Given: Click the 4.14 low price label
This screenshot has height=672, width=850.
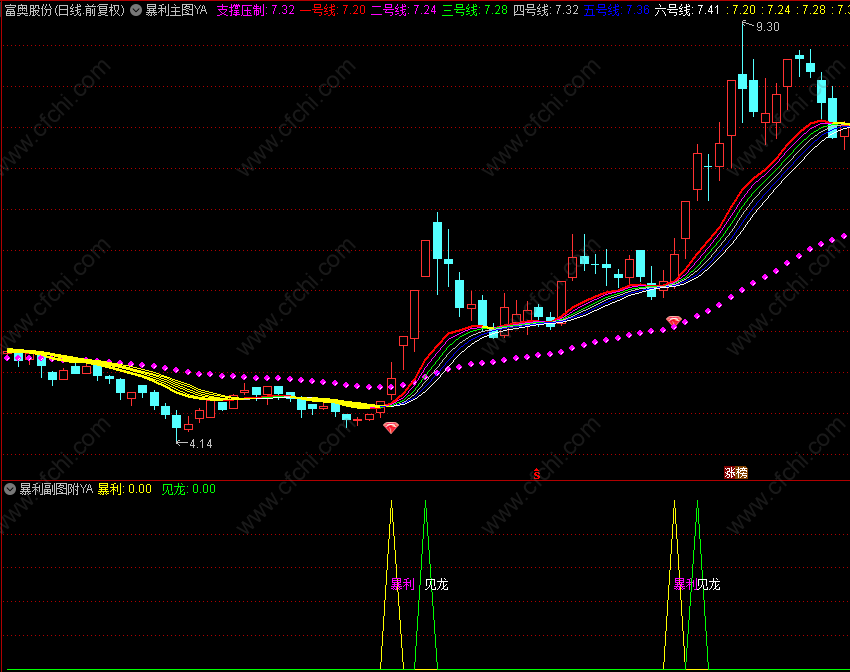Looking at the screenshot, I should (201, 443).
